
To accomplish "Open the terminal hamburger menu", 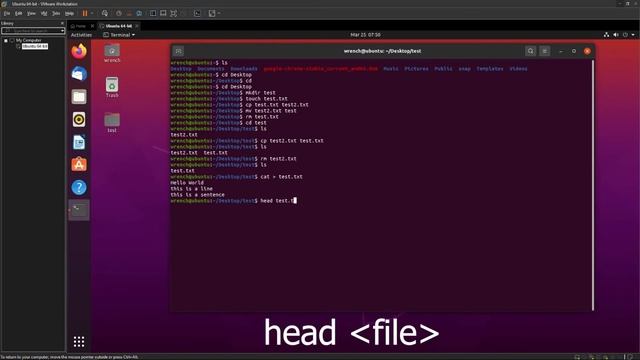I will coord(544,51).
